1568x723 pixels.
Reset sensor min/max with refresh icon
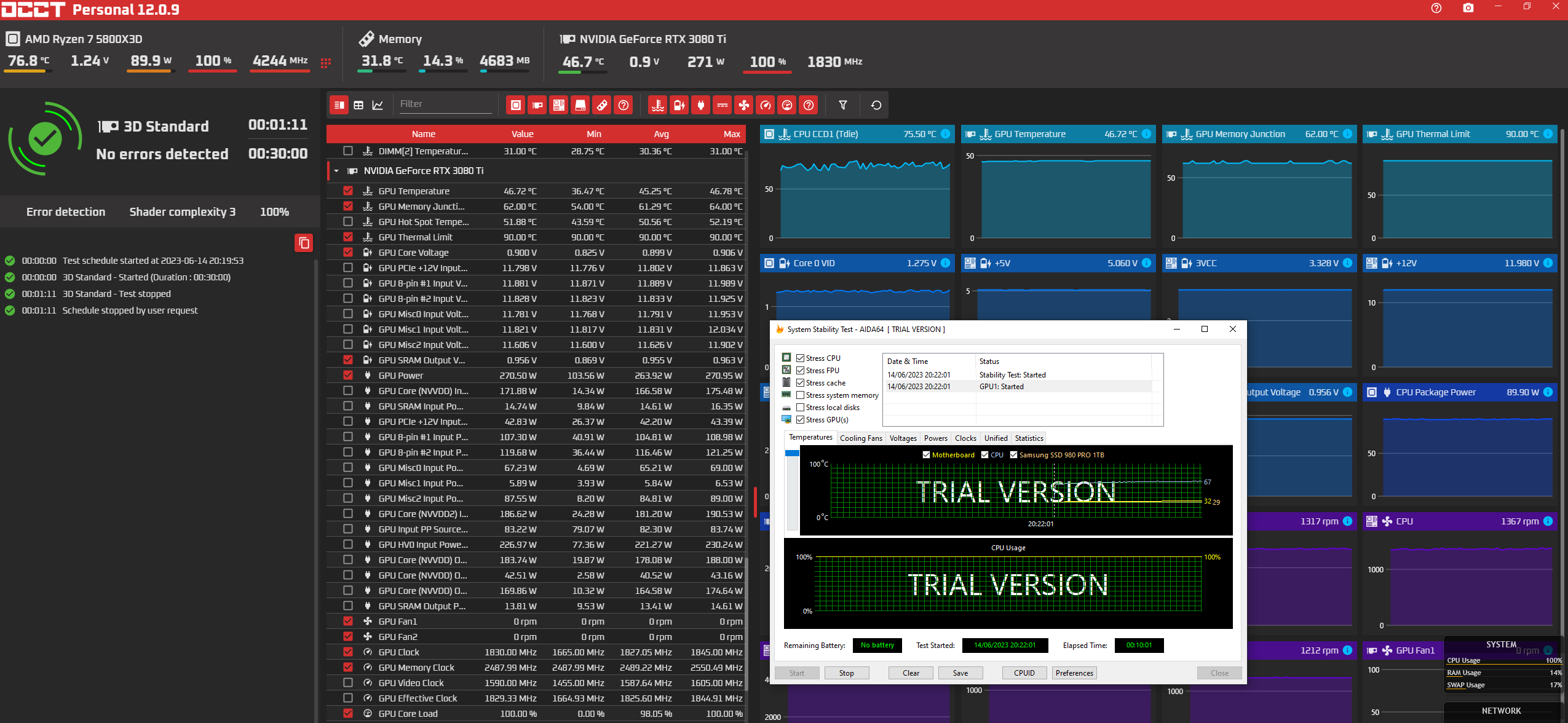click(876, 105)
